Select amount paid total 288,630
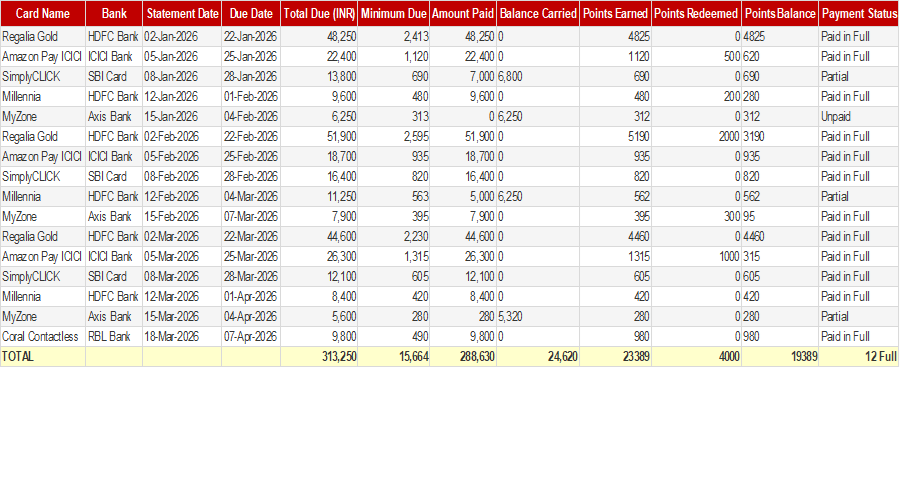The height and width of the screenshot is (500, 900). click(463, 356)
